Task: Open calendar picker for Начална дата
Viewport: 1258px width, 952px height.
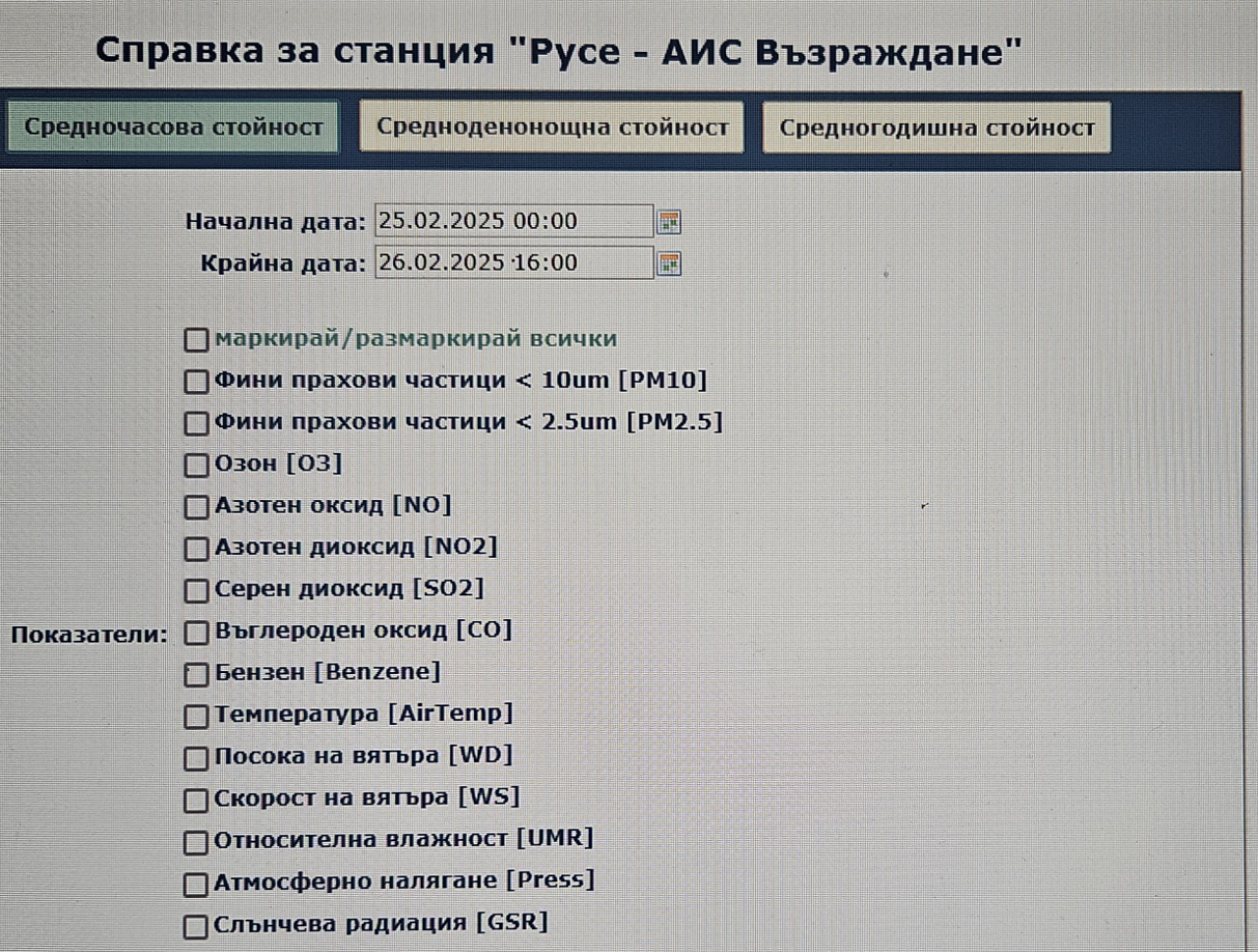Action: coord(669,222)
